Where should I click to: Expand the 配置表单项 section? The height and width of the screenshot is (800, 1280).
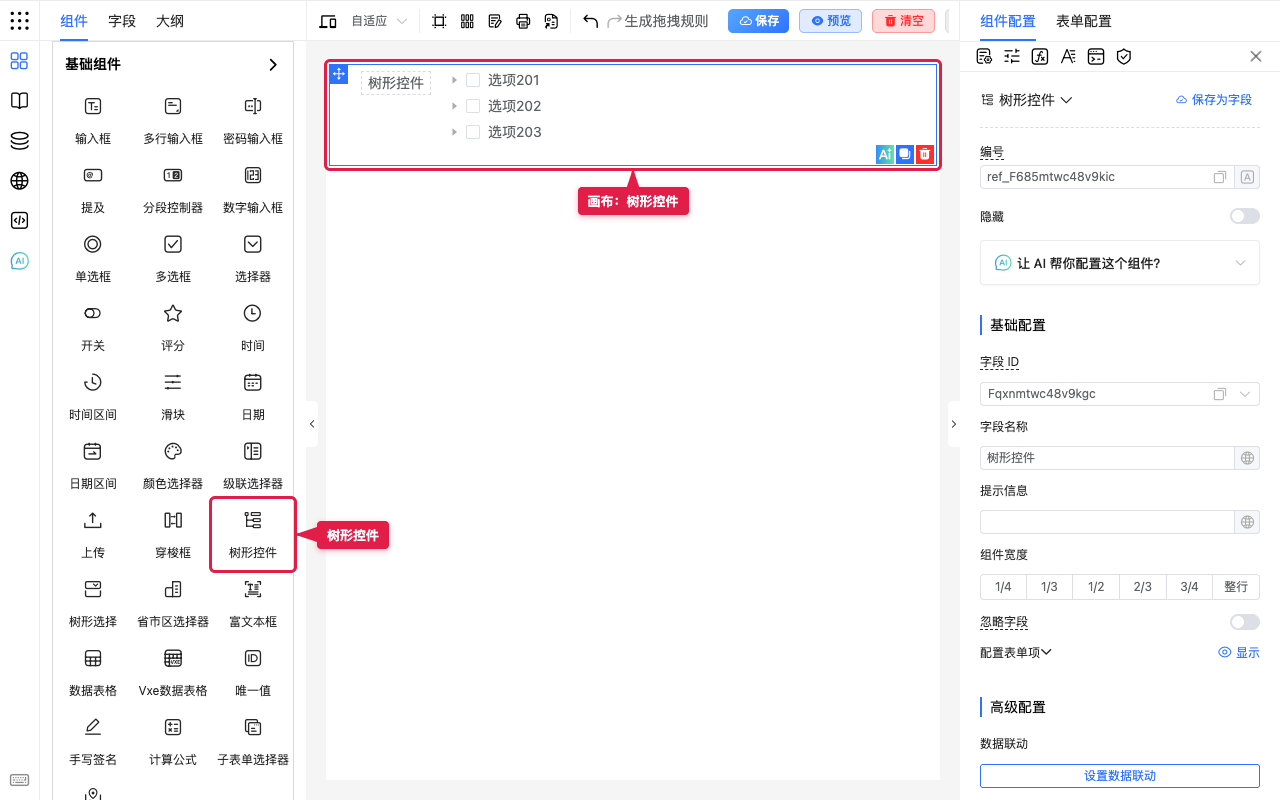1016,652
